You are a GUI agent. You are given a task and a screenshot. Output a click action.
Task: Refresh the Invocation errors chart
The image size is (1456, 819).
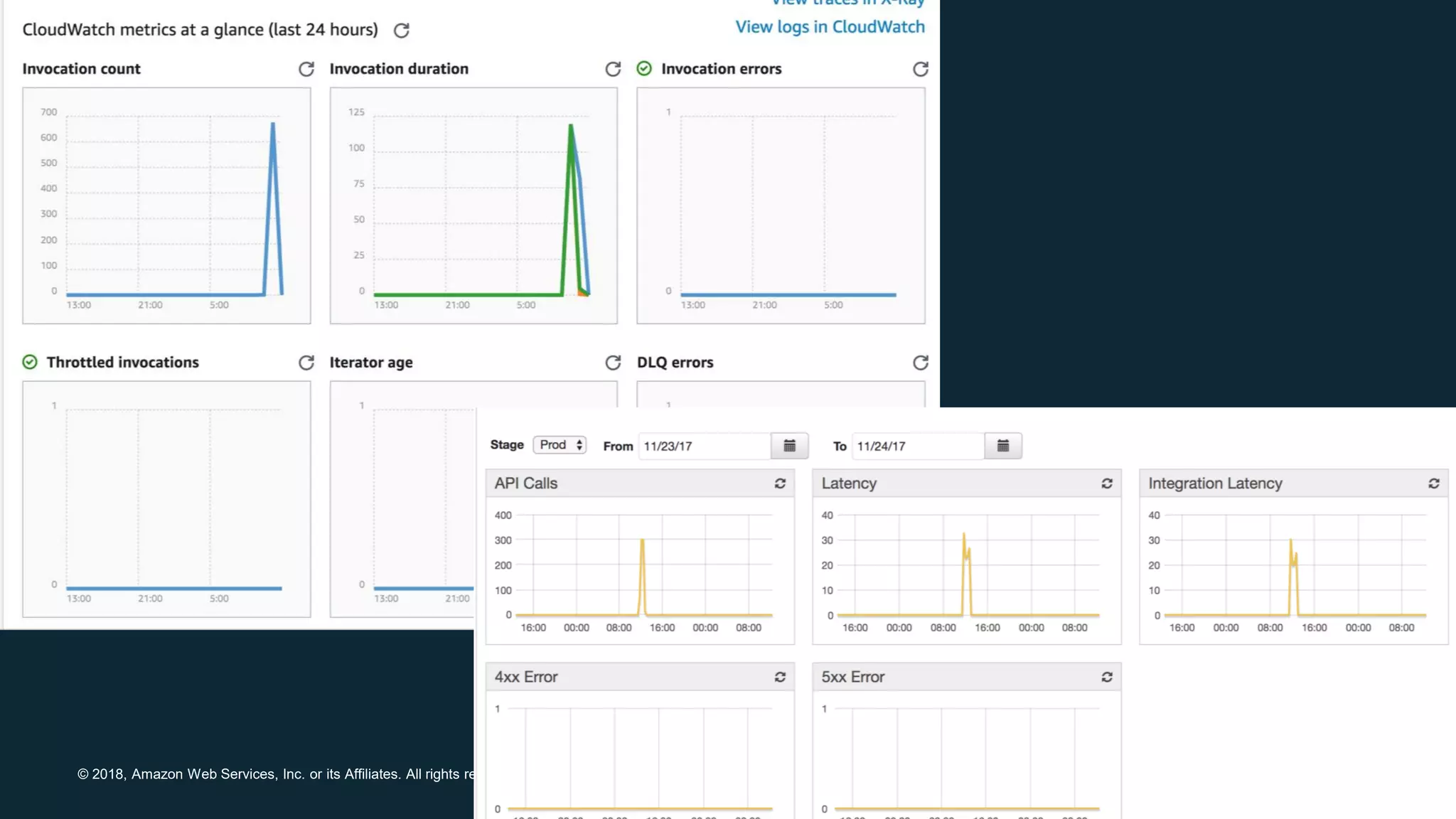(921, 69)
